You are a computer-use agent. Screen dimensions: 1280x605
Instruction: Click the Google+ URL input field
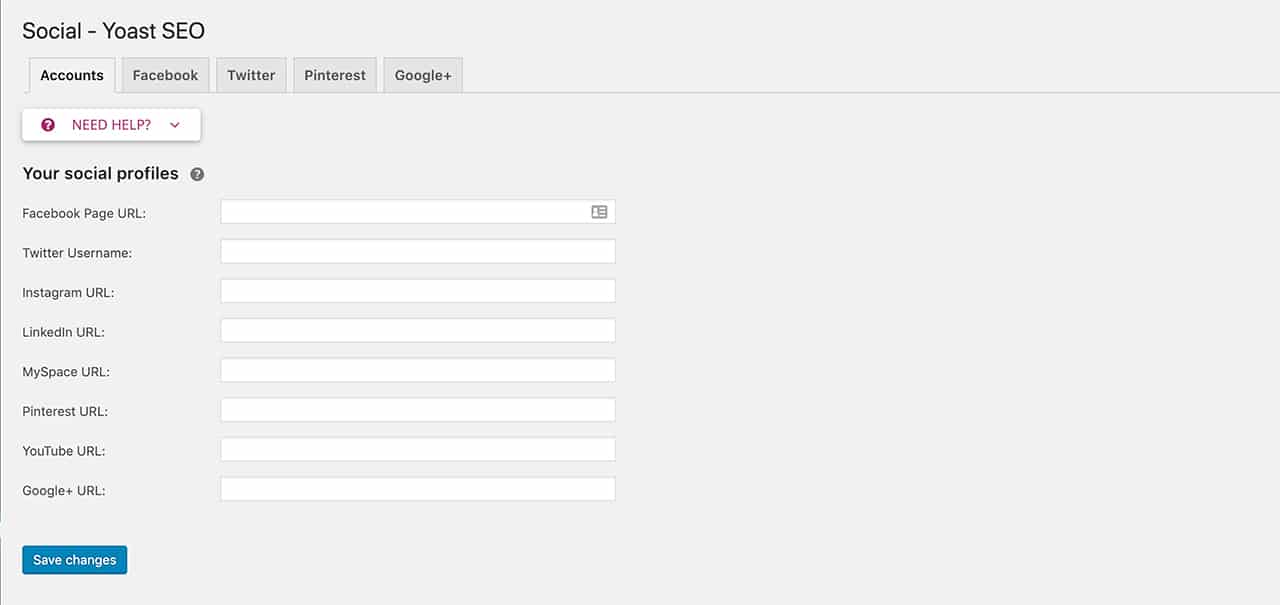[418, 489]
